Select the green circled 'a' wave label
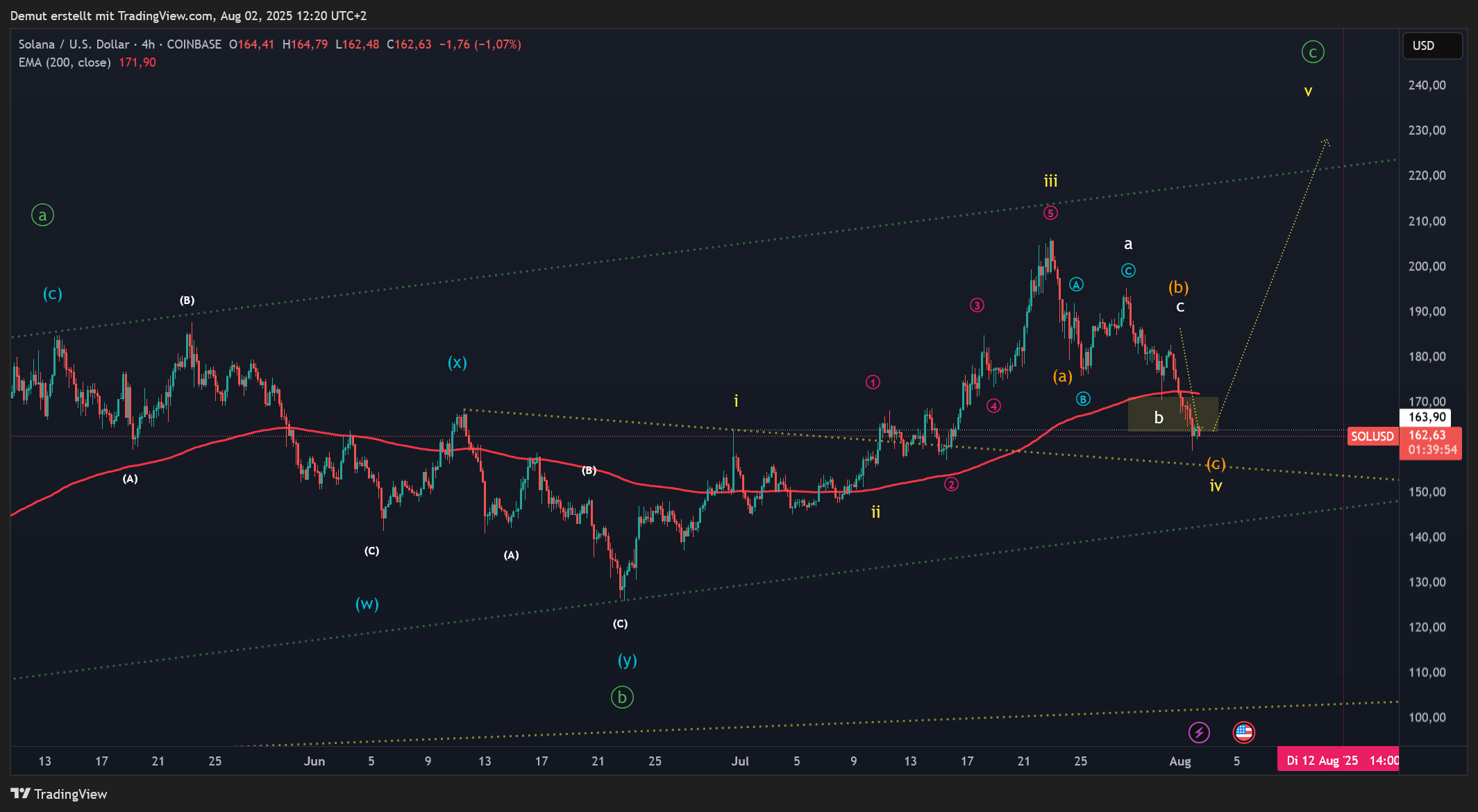1478x812 pixels. [42, 215]
